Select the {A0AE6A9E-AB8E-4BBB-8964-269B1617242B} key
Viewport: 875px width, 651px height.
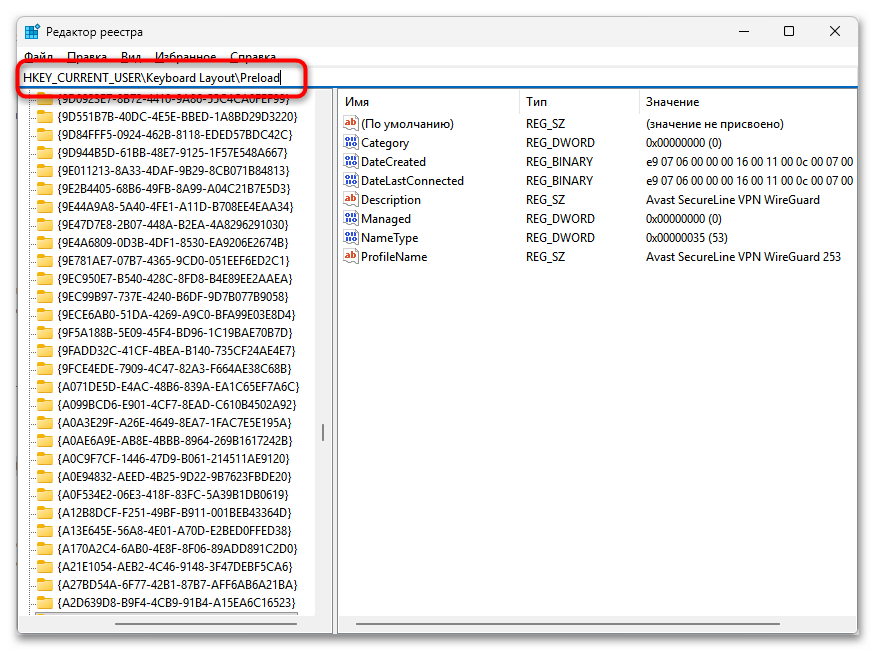(175, 440)
